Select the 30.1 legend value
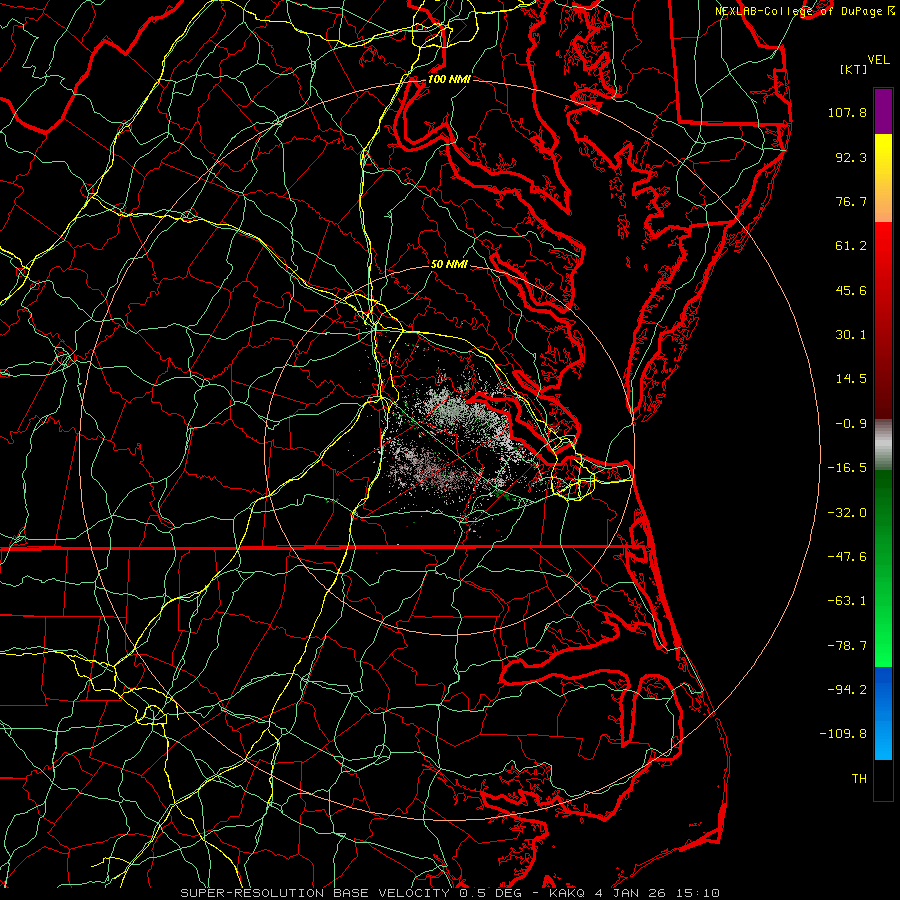The width and height of the screenshot is (900, 900). 851,335
